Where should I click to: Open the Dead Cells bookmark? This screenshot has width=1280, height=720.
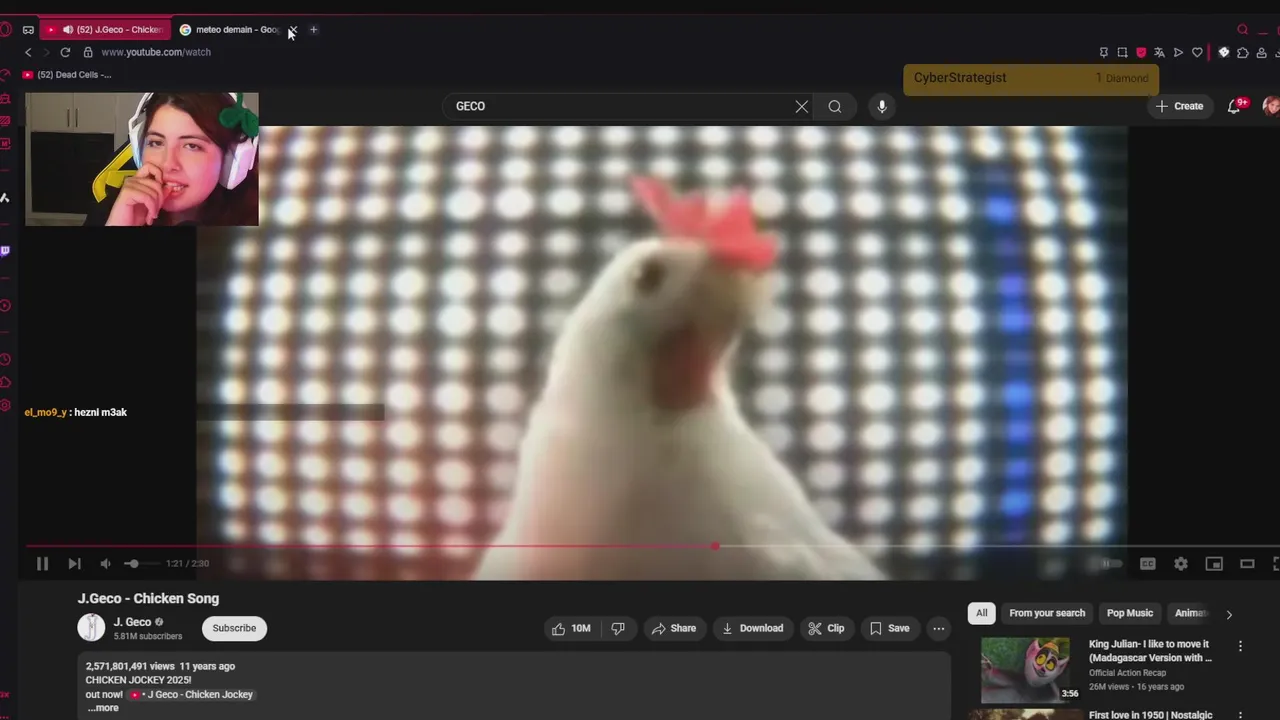[x=67, y=75]
